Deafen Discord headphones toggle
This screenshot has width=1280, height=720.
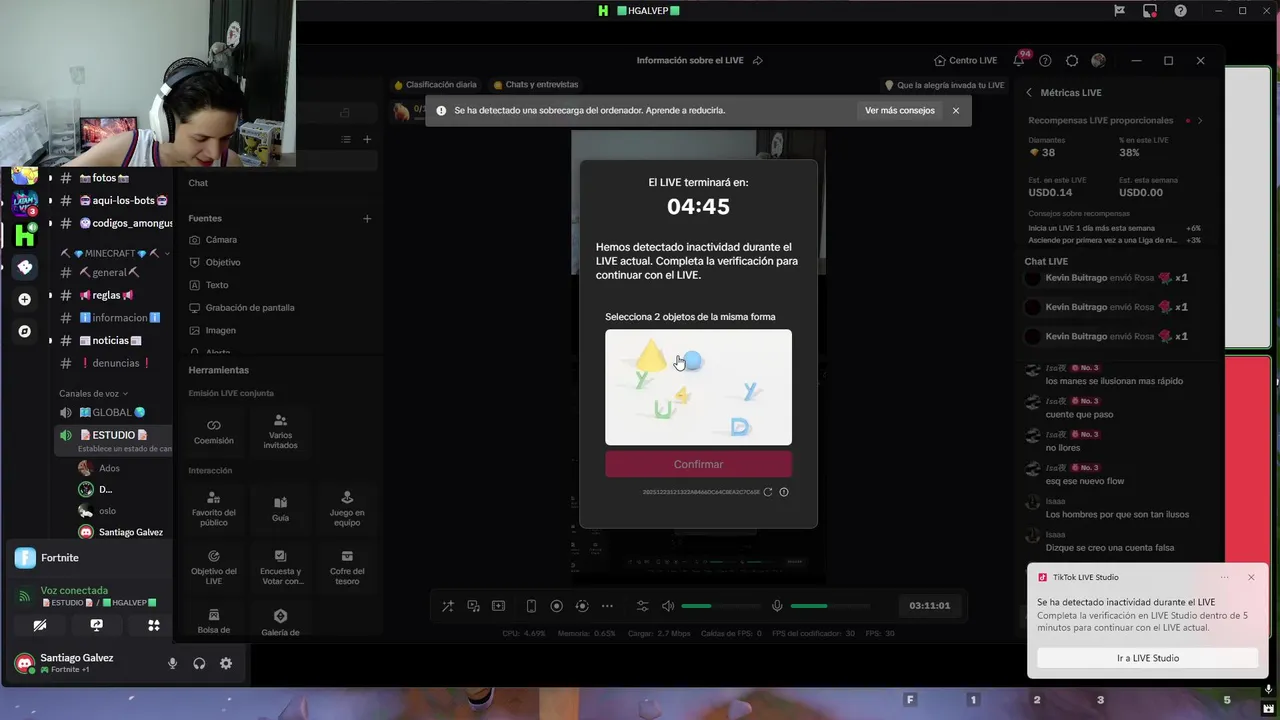point(199,663)
